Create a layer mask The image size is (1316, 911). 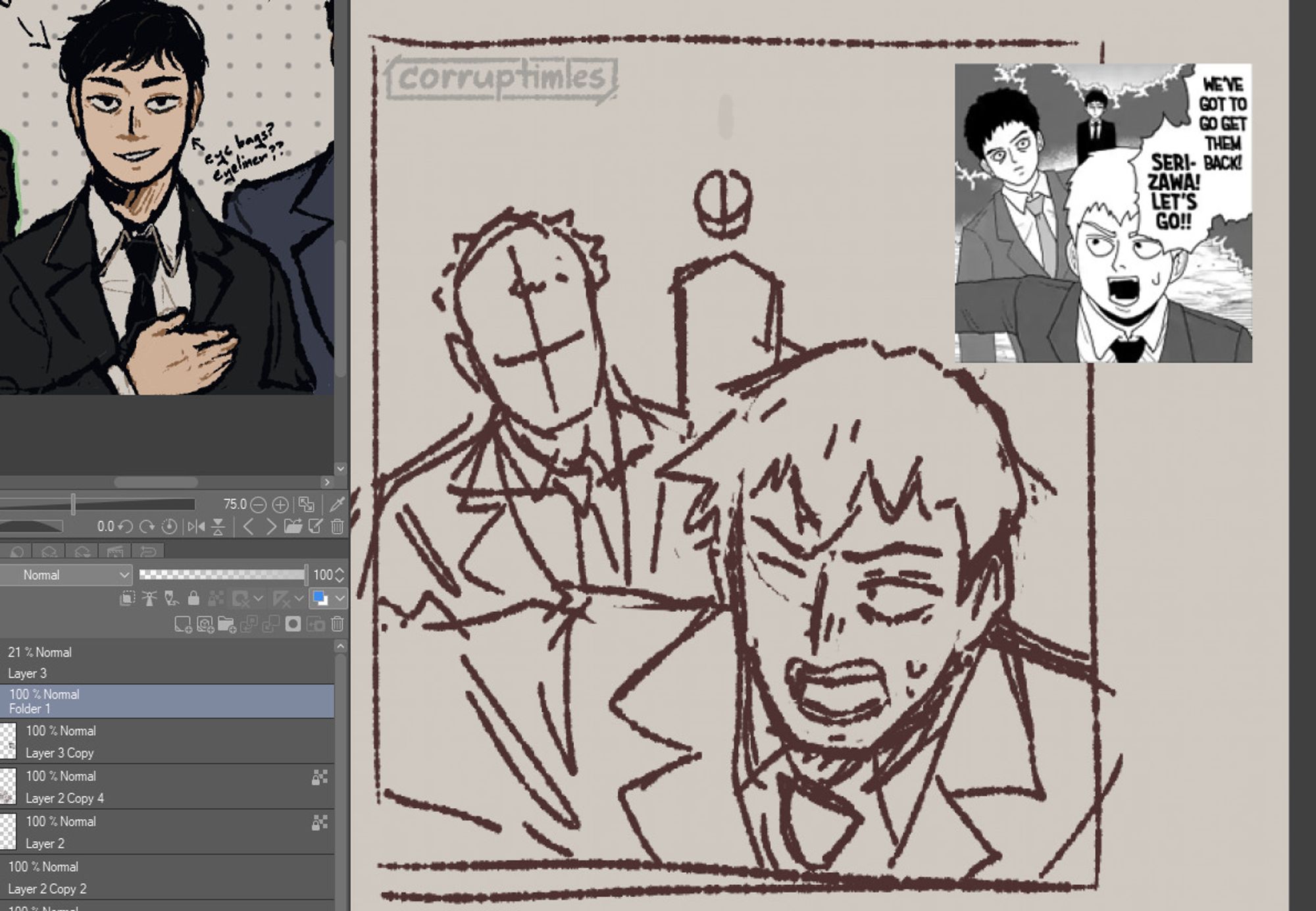[293, 625]
